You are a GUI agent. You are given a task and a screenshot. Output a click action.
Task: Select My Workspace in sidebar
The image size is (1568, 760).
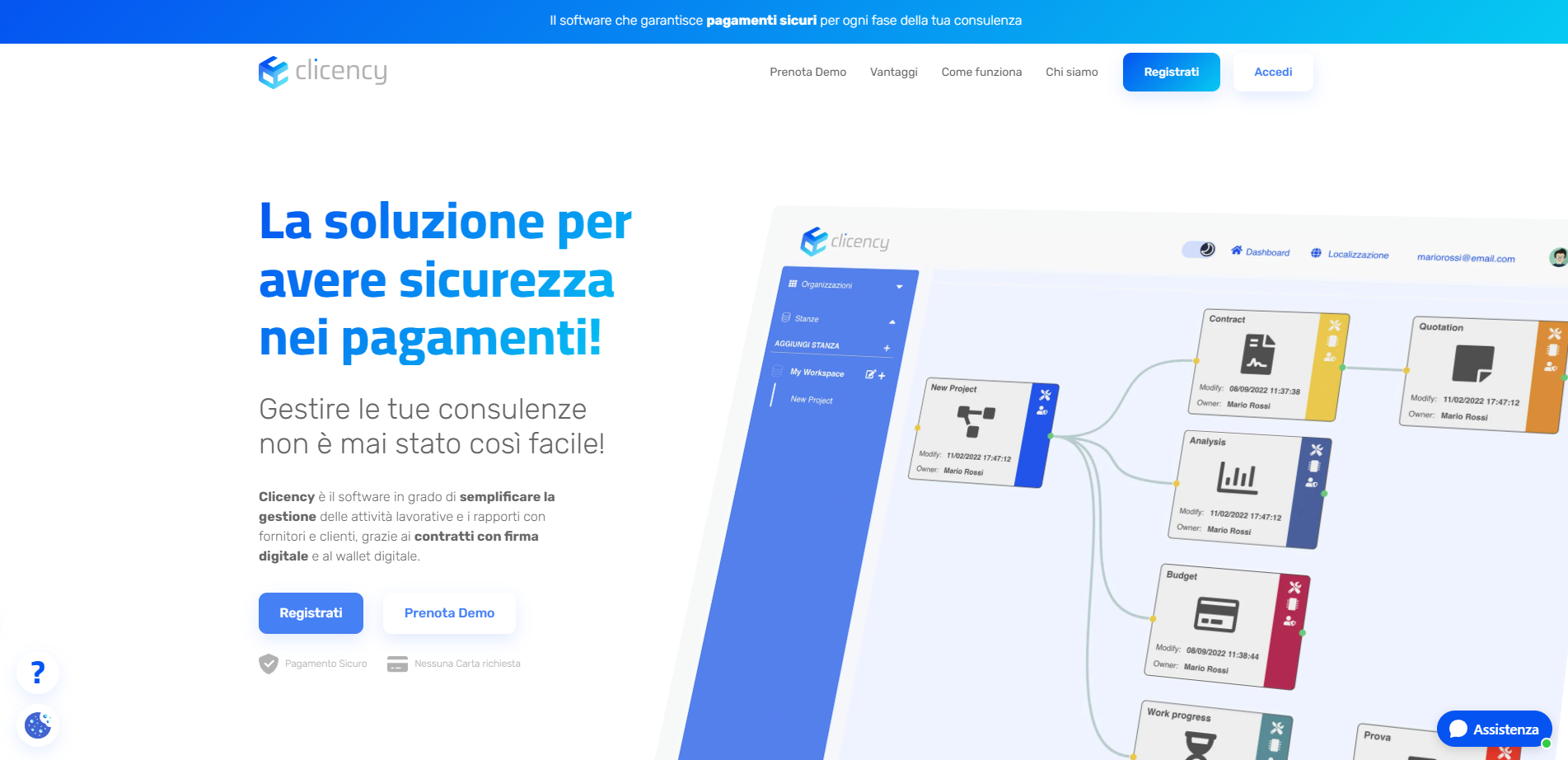[817, 373]
